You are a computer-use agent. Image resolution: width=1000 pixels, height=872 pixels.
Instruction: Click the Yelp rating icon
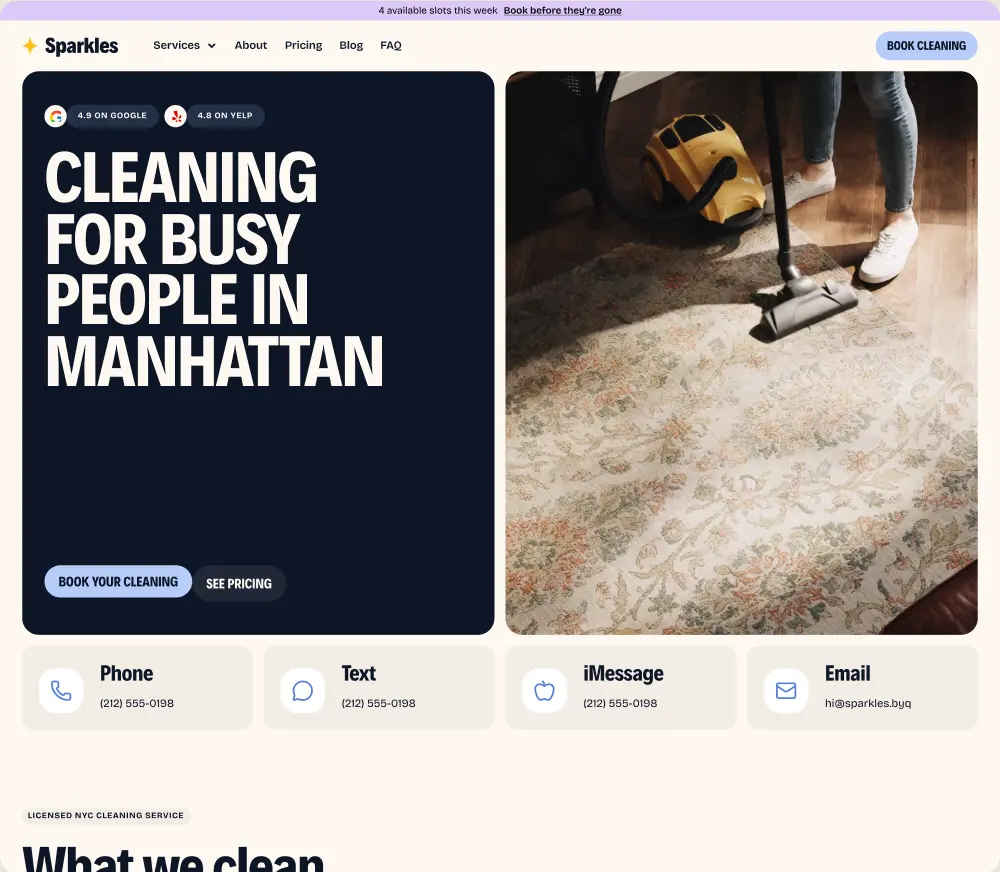point(175,116)
